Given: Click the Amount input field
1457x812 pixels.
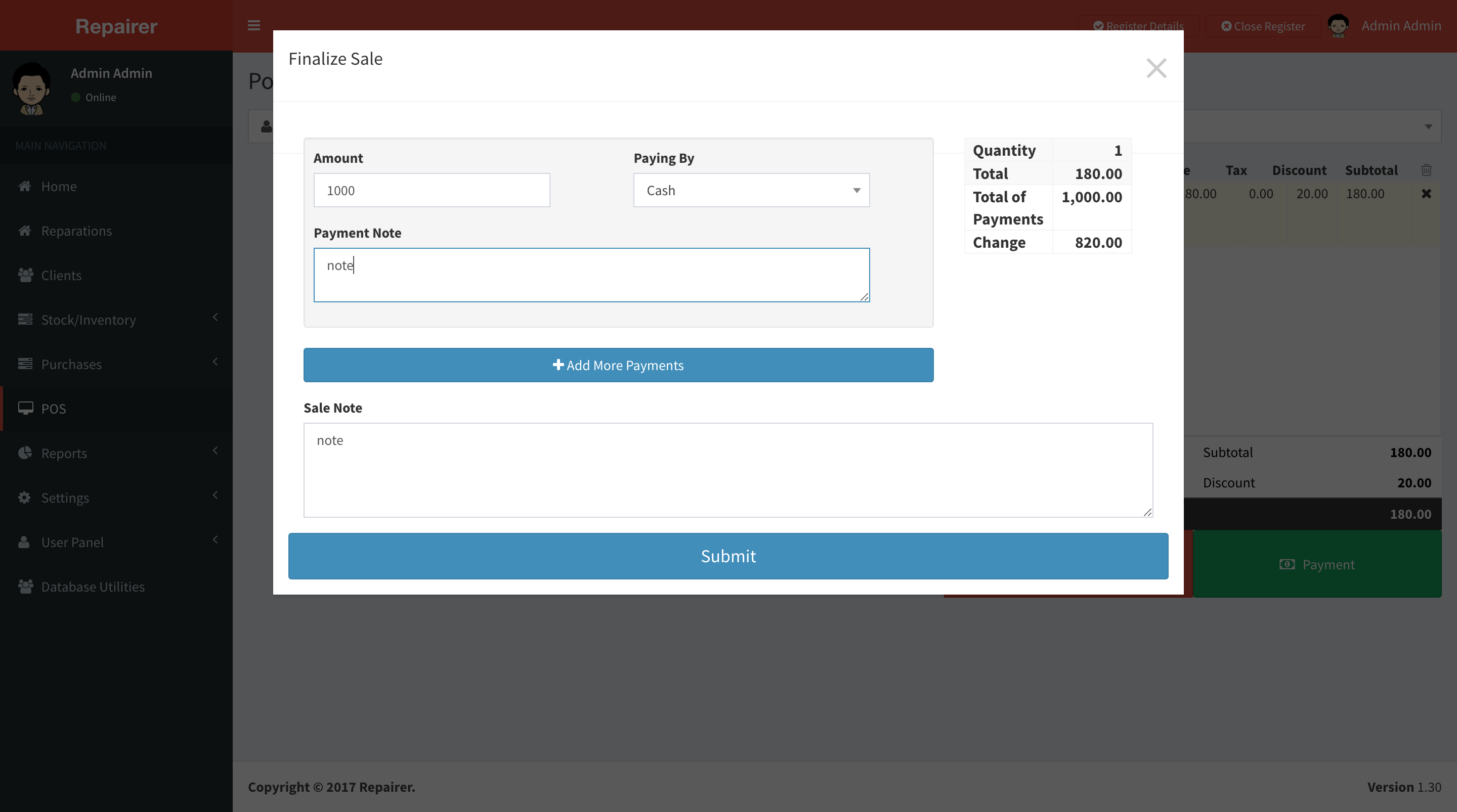Looking at the screenshot, I should pos(432,190).
